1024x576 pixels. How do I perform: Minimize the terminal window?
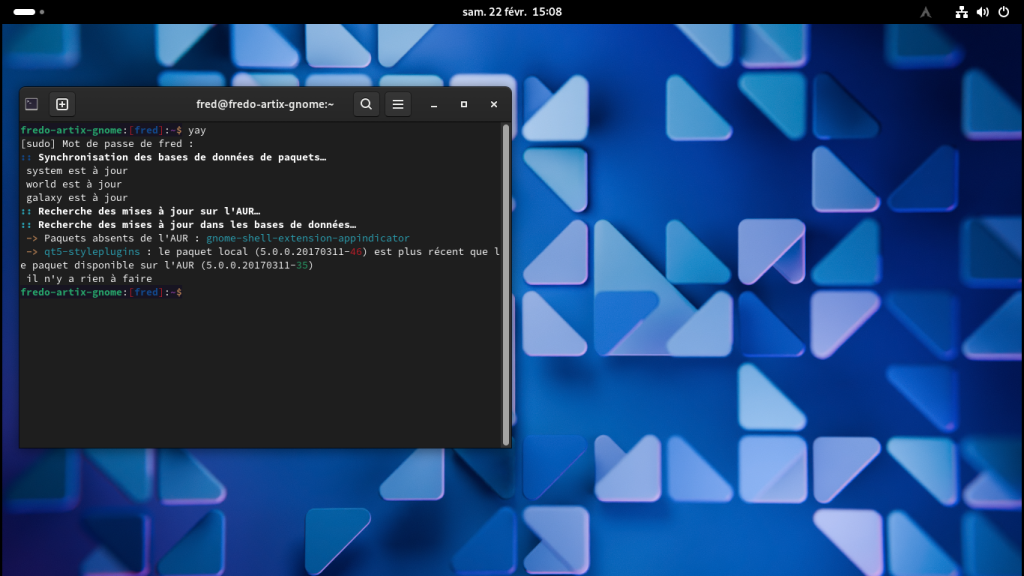point(434,104)
